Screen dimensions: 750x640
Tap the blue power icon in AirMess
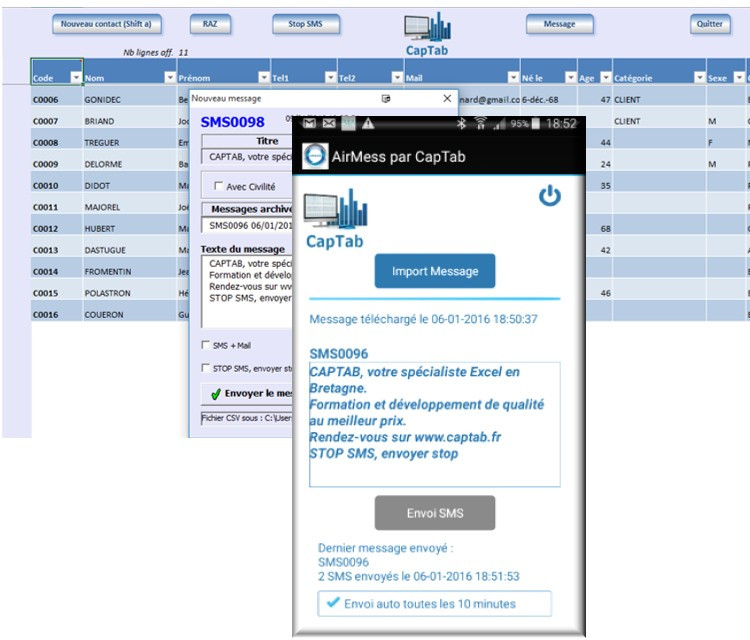[x=549, y=196]
